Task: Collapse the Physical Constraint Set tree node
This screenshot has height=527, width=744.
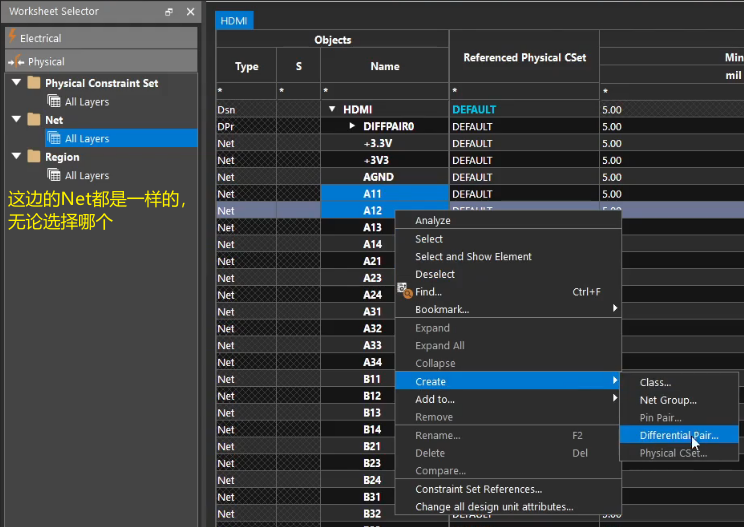Action: [16, 83]
